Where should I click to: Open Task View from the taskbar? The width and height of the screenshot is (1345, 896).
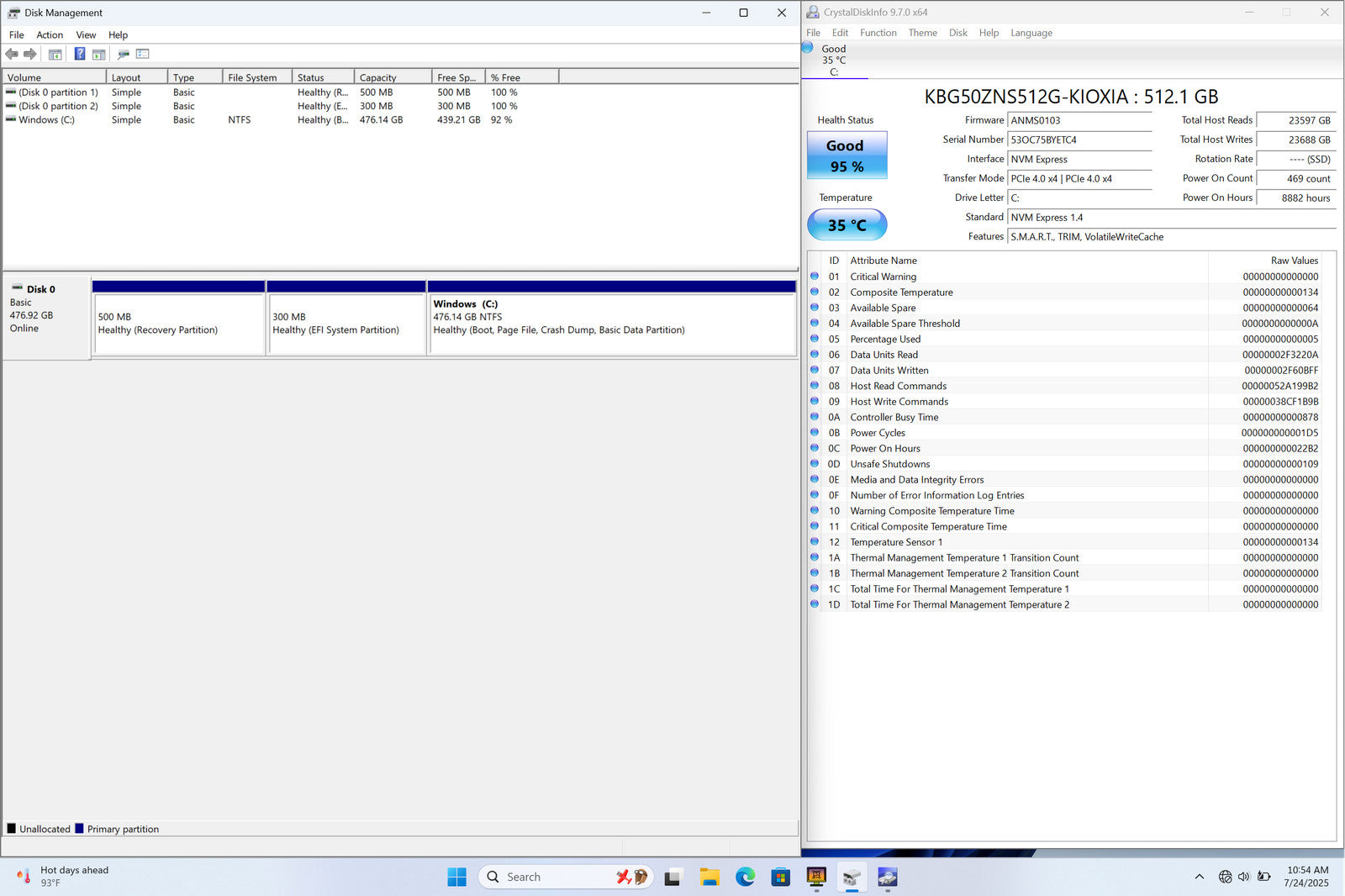(672, 877)
